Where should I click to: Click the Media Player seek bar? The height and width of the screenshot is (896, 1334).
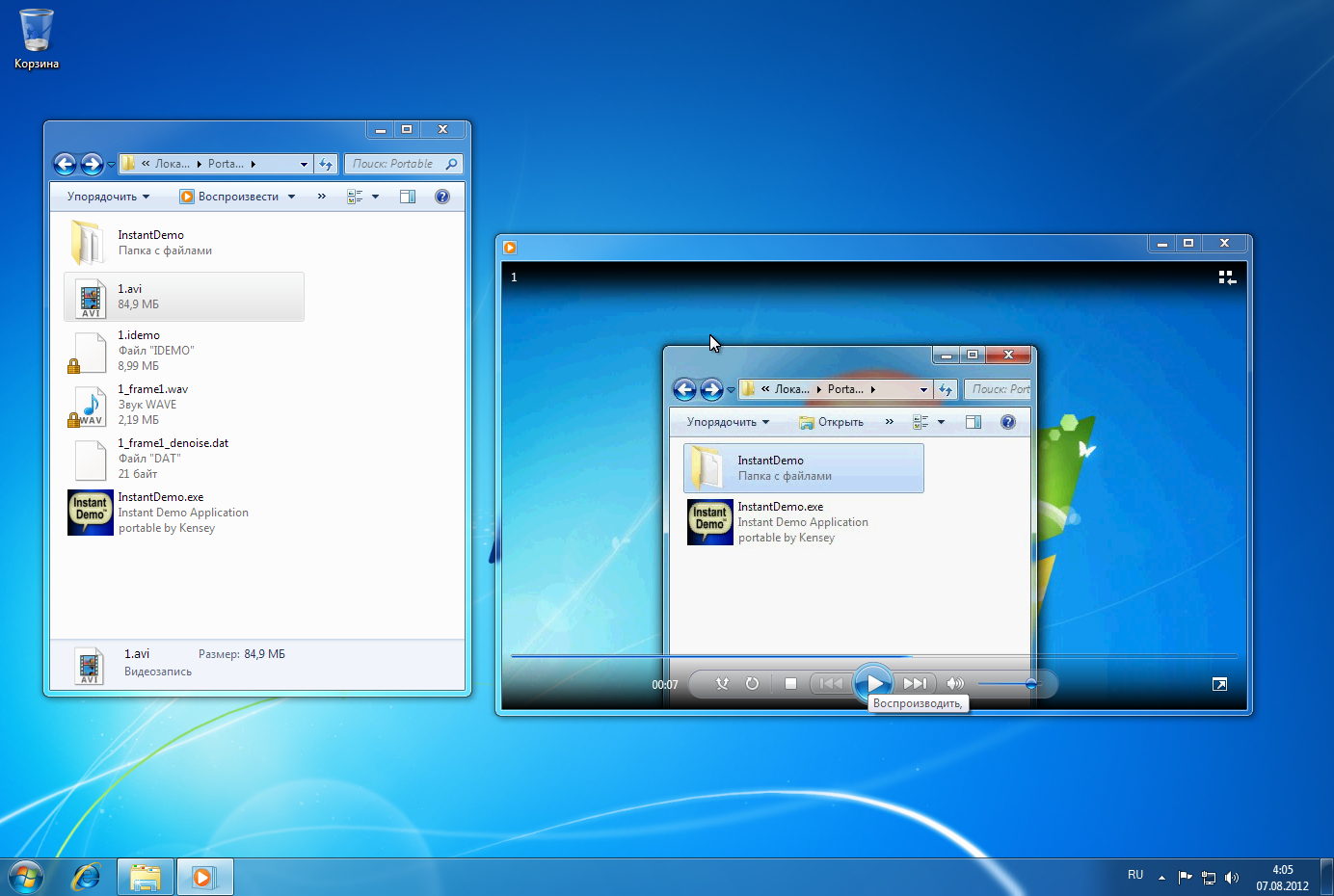click(874, 656)
